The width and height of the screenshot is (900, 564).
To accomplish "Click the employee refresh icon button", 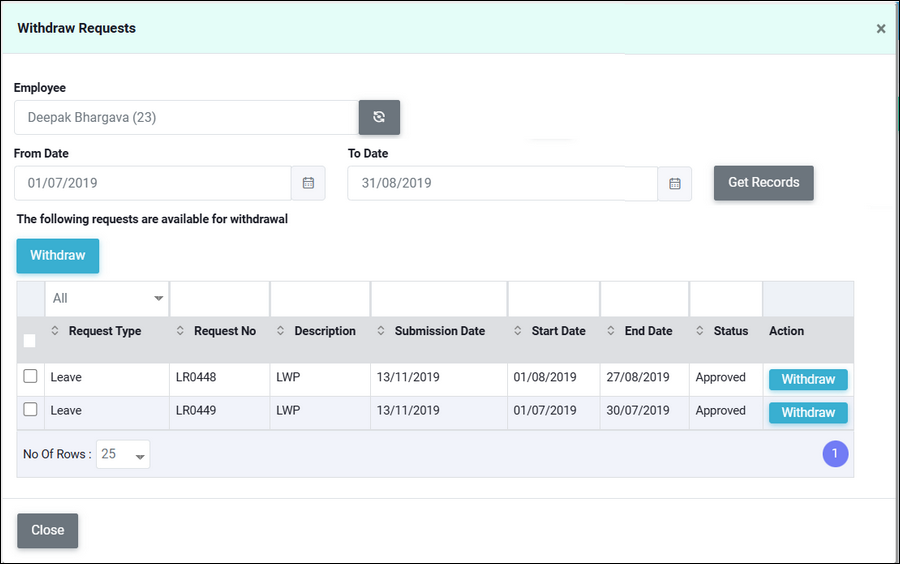I will coord(379,117).
